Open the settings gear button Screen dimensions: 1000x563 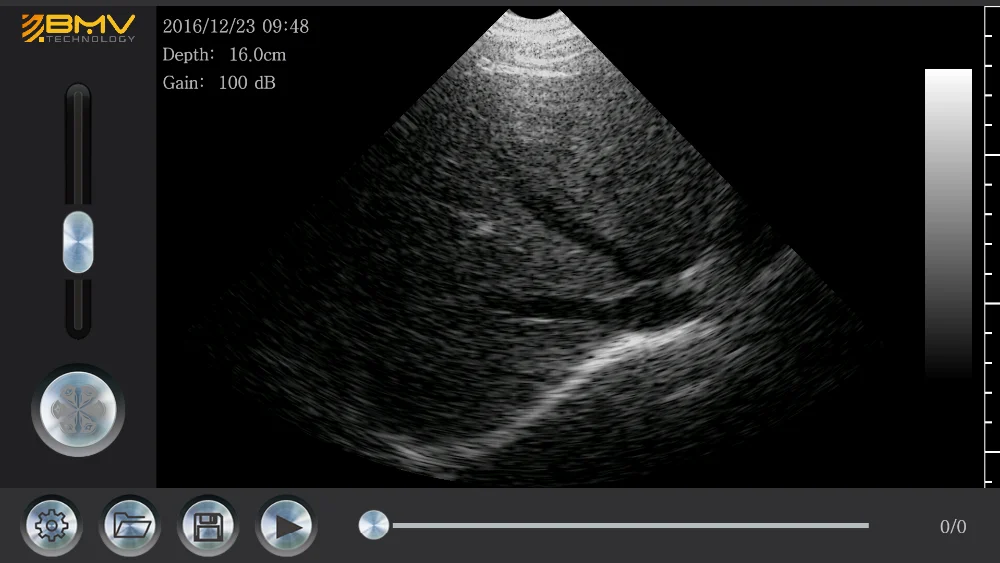52,526
